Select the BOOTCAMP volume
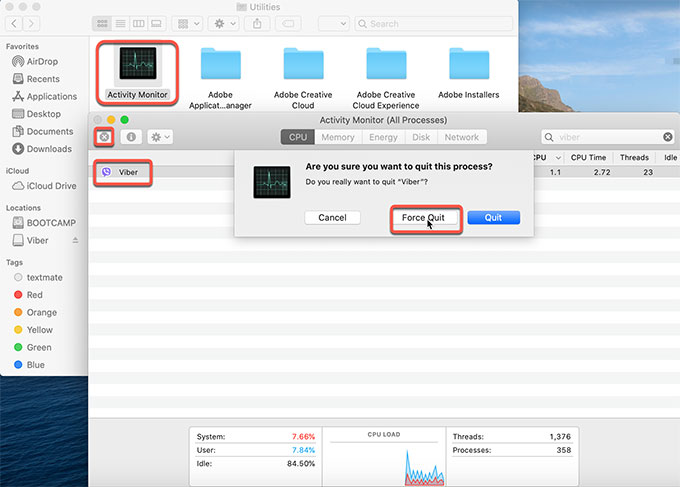The image size is (680, 487). (x=50, y=223)
